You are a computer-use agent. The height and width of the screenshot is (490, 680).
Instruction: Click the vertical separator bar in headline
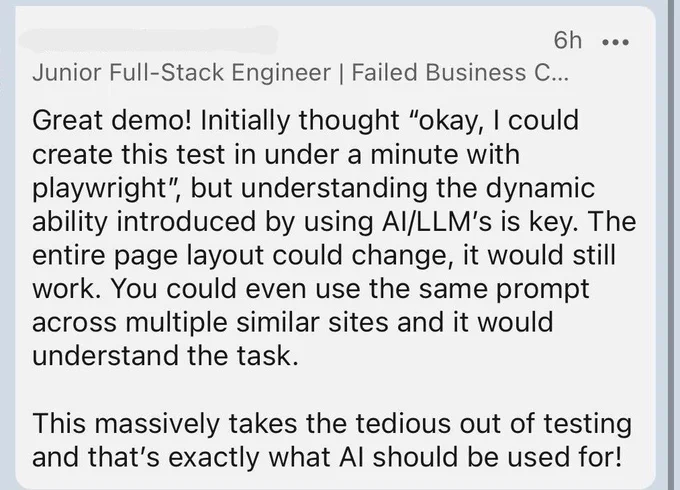[x=341, y=72]
